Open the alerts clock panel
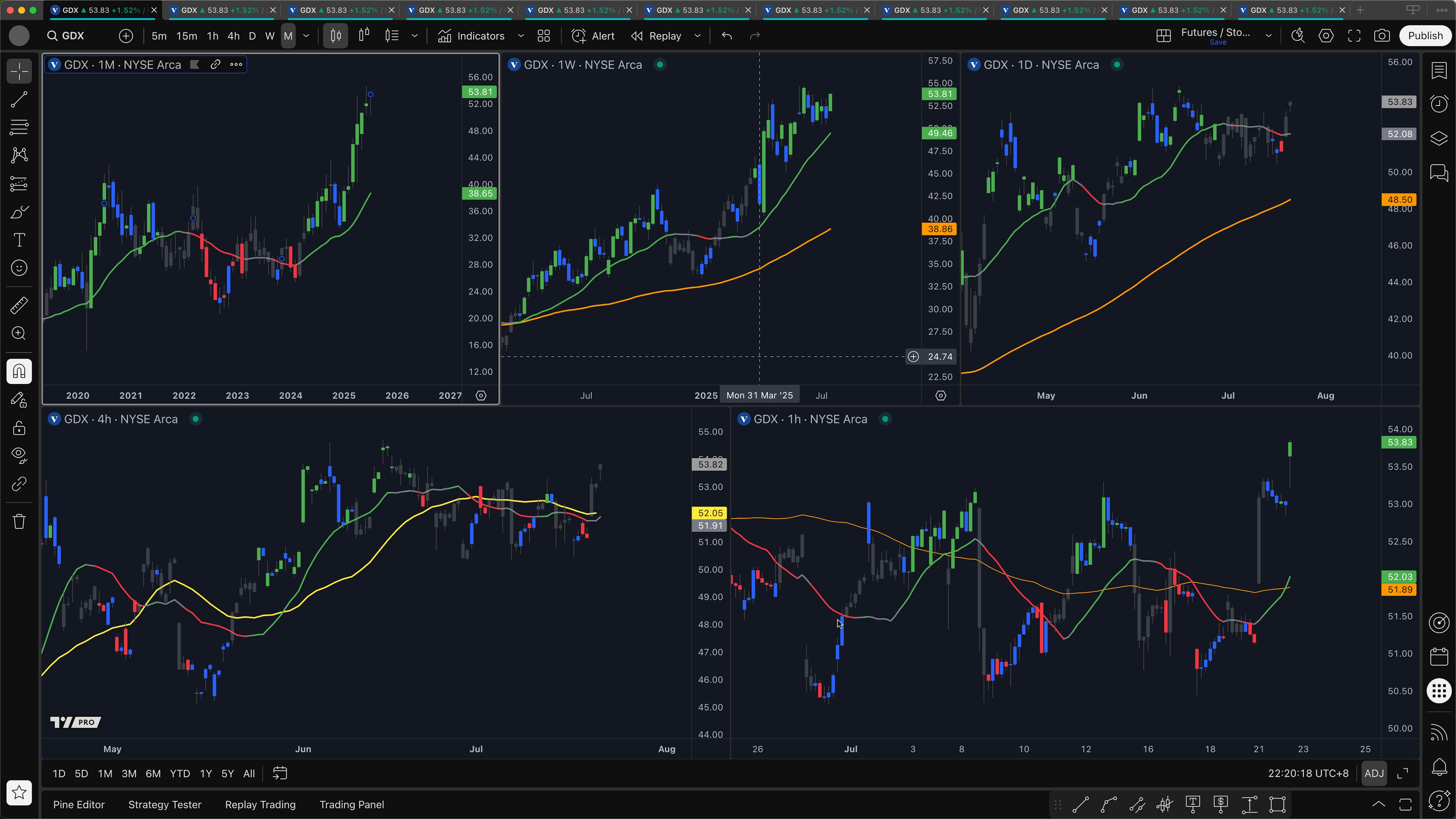This screenshot has width=1456, height=819. coord(1439,104)
